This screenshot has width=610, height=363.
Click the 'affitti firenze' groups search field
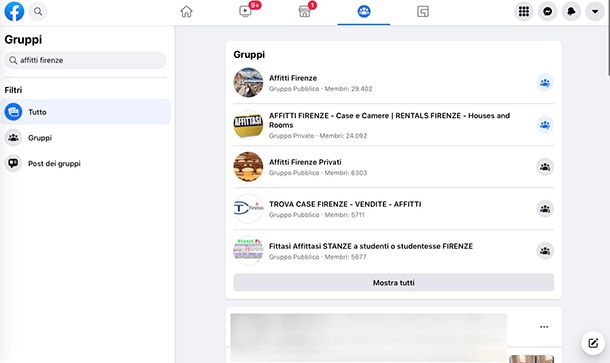click(x=85, y=60)
